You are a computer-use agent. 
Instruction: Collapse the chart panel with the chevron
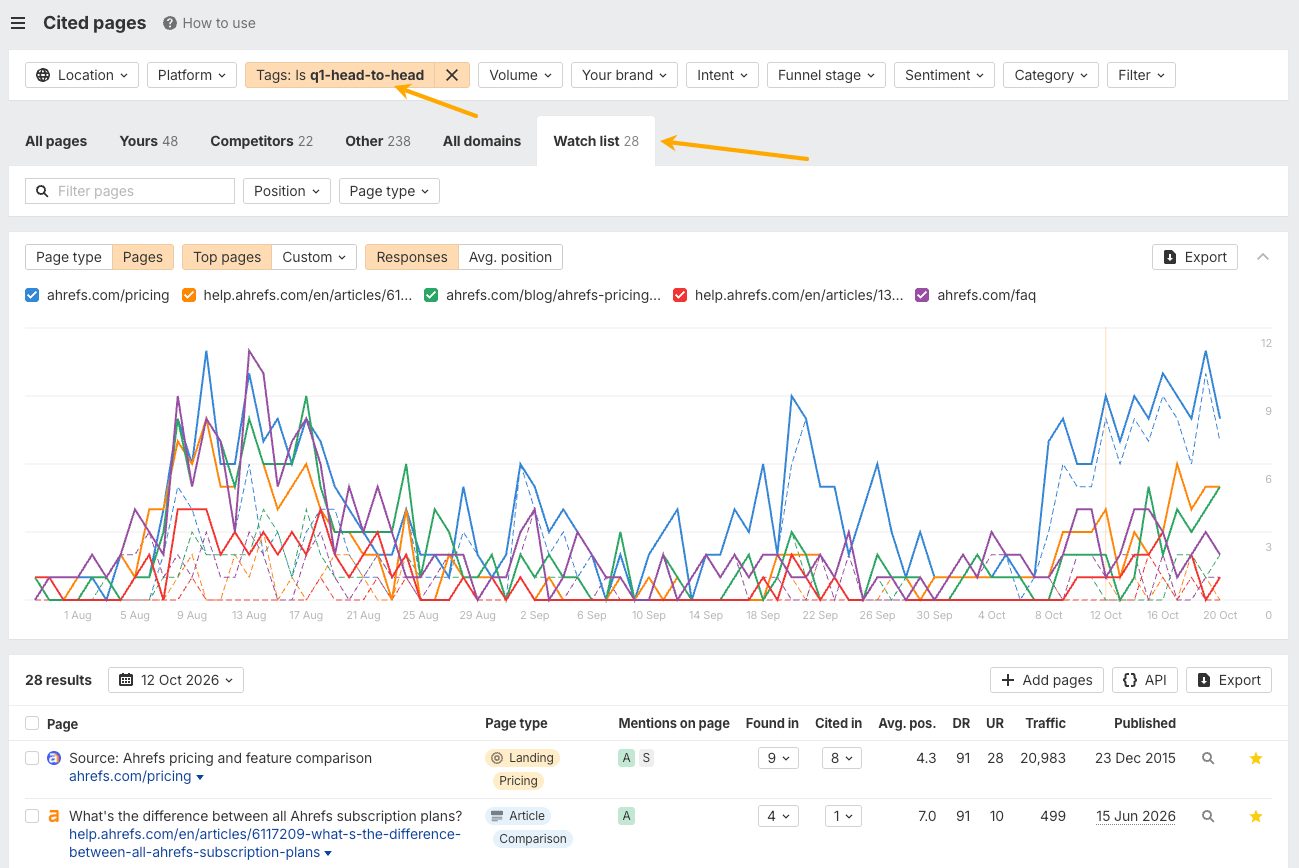tap(1263, 257)
